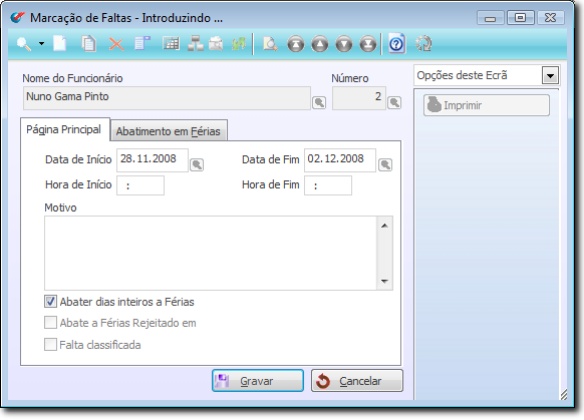Jump to first record arrow icon
This screenshot has height=420, width=584.
(x=295, y=44)
